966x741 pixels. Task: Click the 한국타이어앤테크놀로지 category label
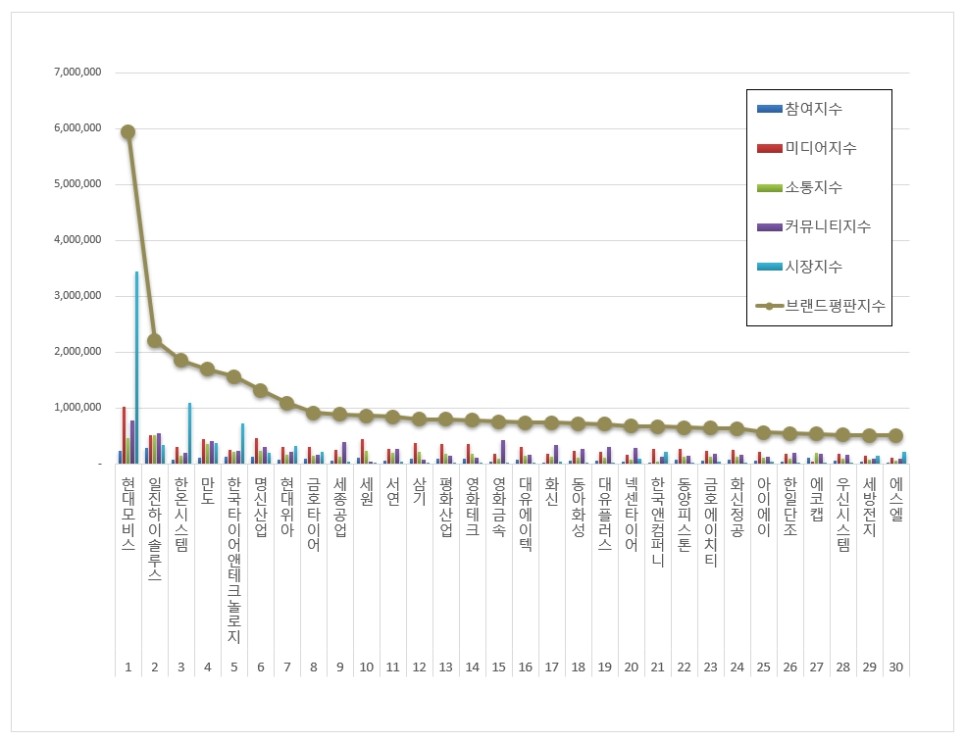[234, 560]
